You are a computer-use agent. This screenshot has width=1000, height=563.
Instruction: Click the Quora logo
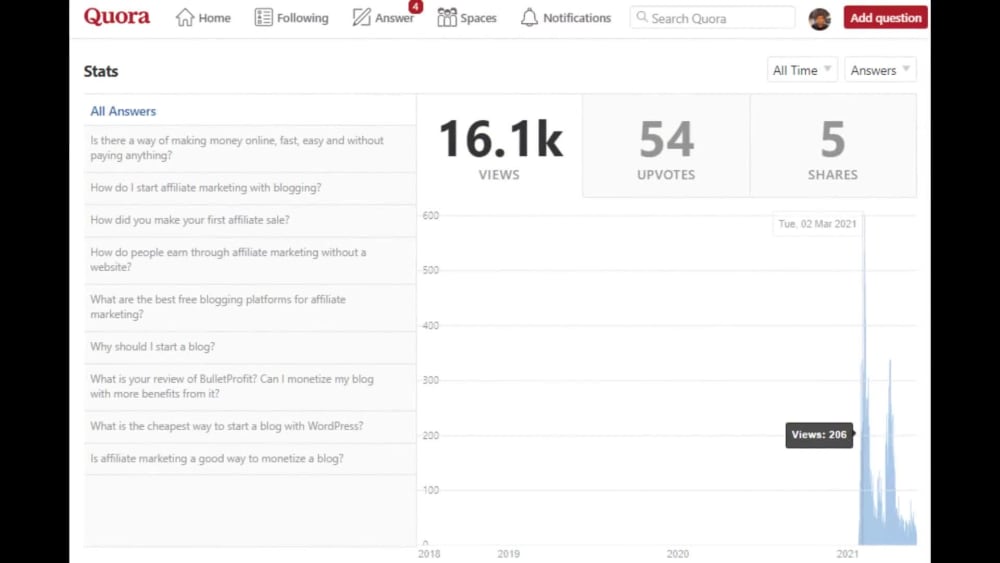coord(117,17)
